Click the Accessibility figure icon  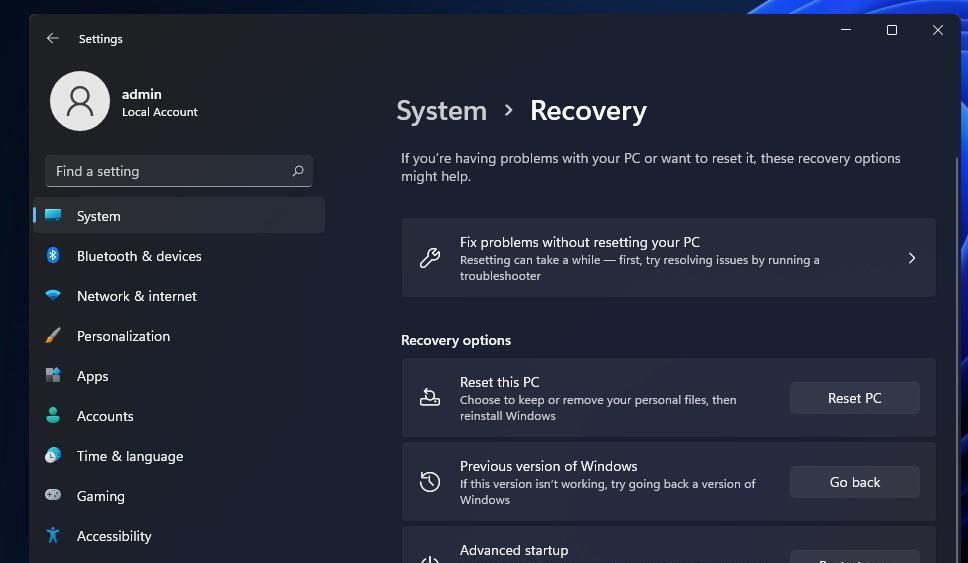pos(53,535)
